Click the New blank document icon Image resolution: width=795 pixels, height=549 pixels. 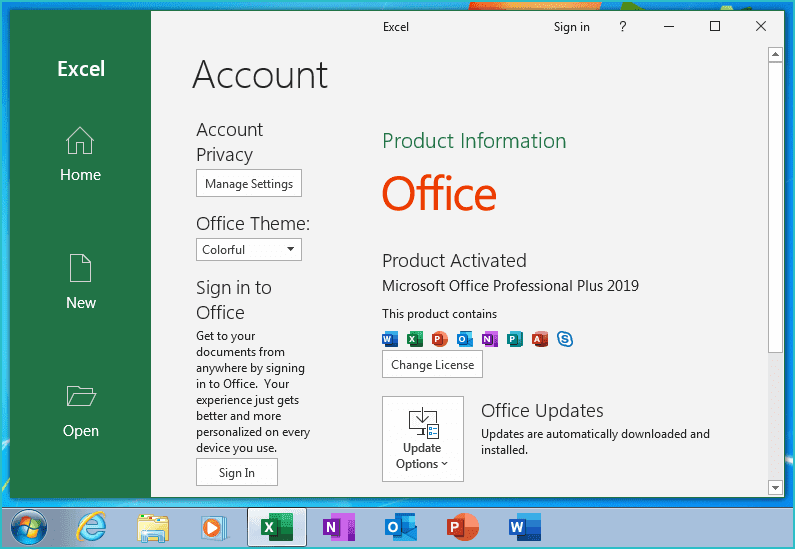coord(80,268)
